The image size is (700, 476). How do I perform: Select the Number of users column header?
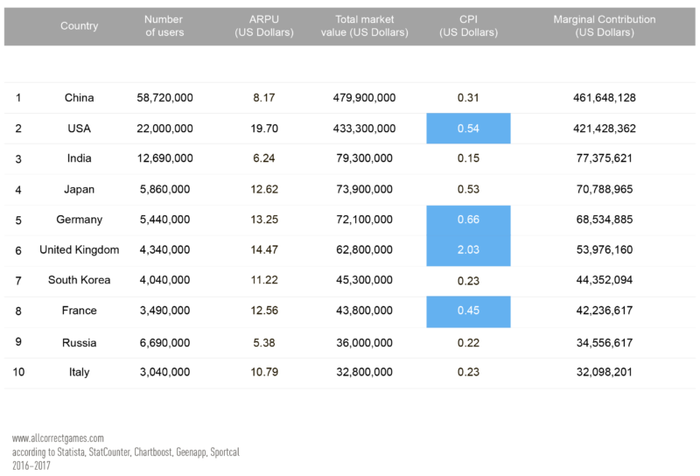click(164, 26)
